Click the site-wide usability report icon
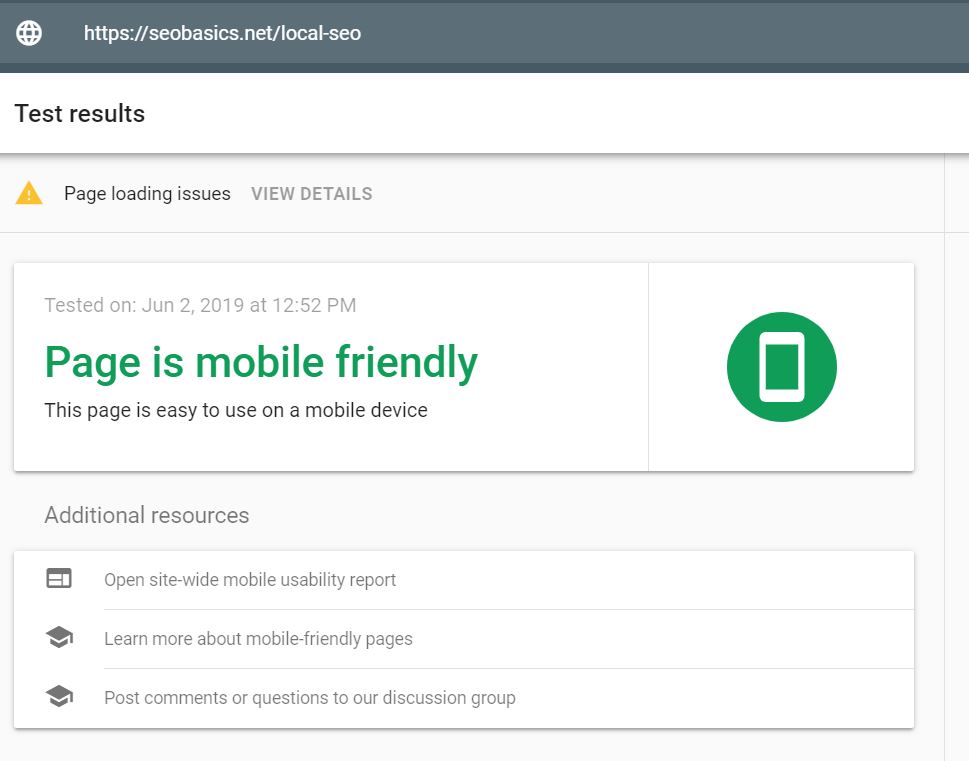 (x=59, y=579)
